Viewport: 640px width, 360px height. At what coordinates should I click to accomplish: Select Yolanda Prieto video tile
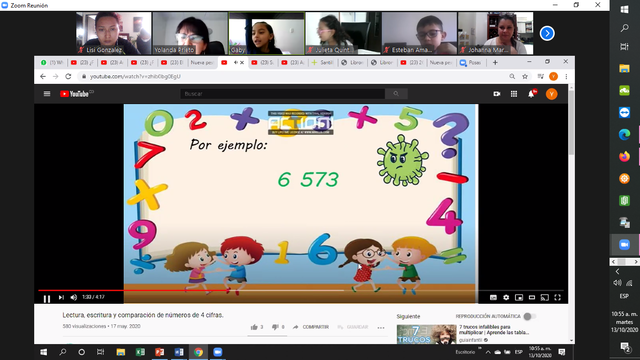tap(190, 33)
